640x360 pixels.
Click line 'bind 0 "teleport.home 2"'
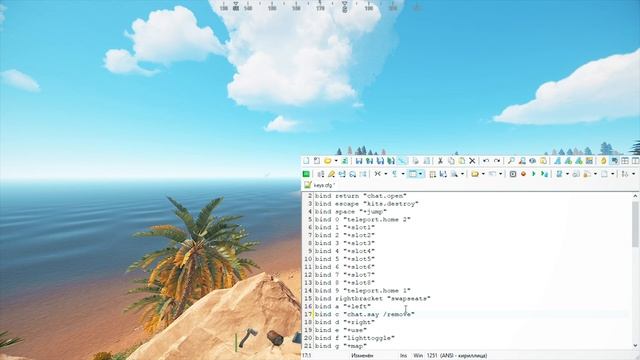pos(362,220)
